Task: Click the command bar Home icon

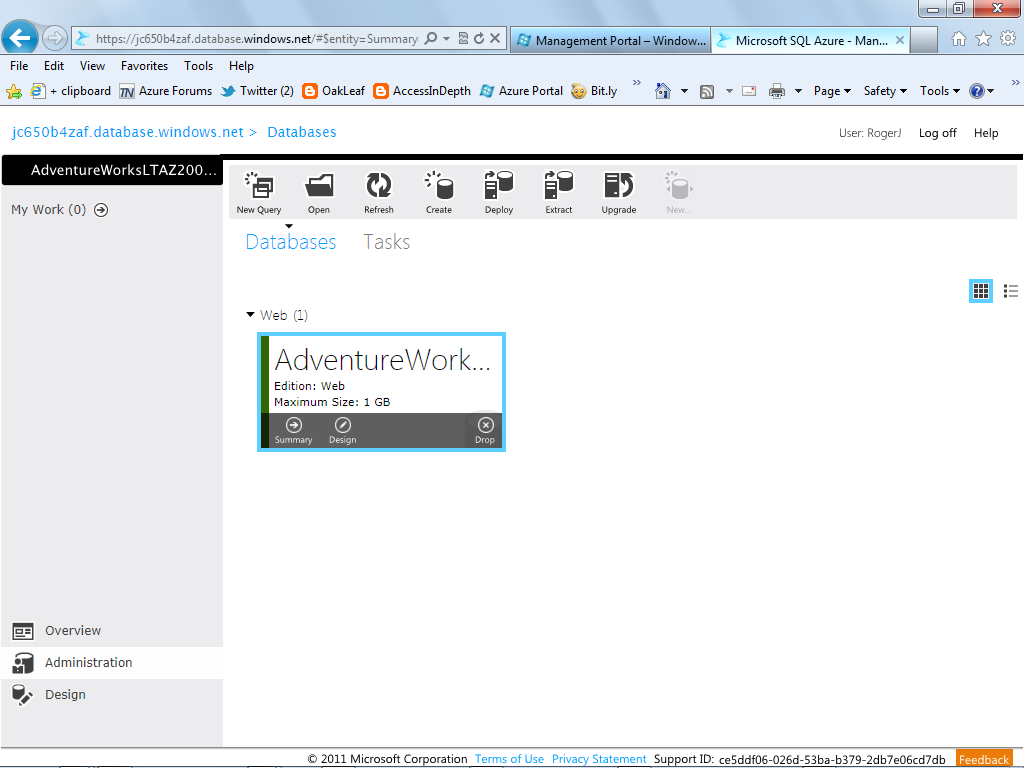Action: pyautogui.click(x=663, y=91)
